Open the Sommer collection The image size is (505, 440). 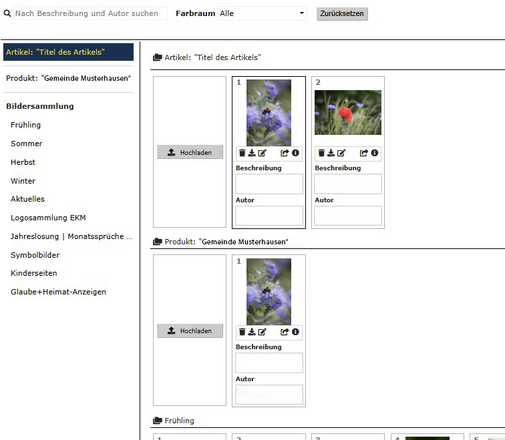coord(26,143)
